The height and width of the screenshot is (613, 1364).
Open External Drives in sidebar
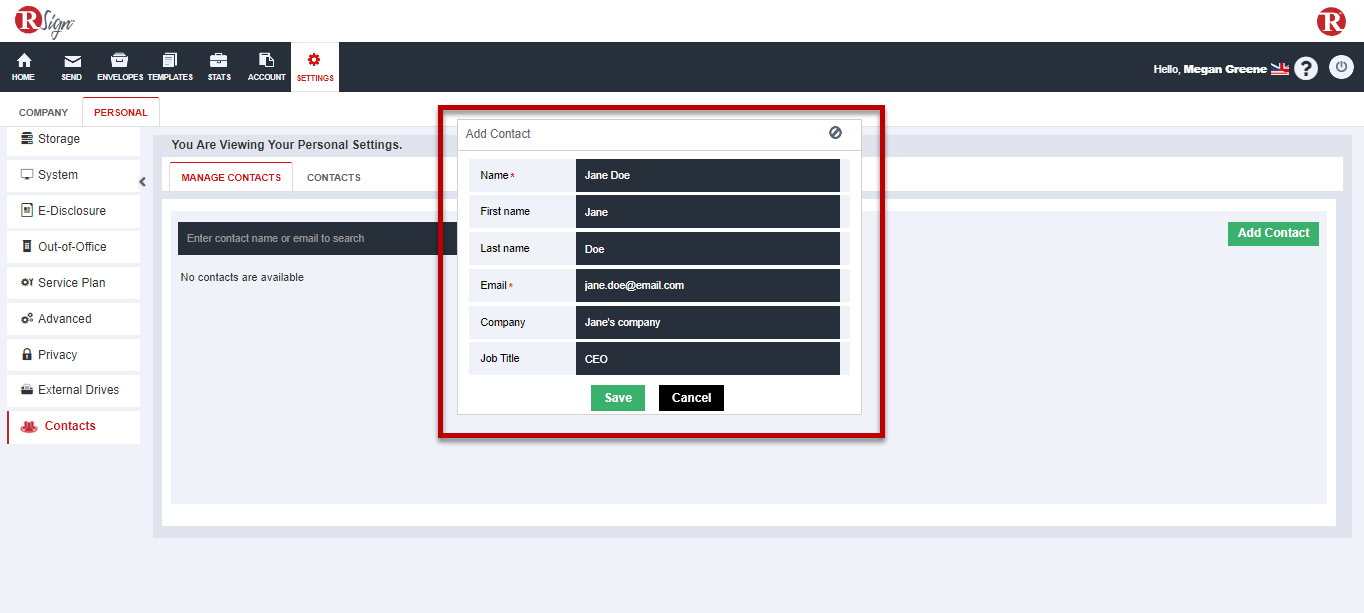74,390
